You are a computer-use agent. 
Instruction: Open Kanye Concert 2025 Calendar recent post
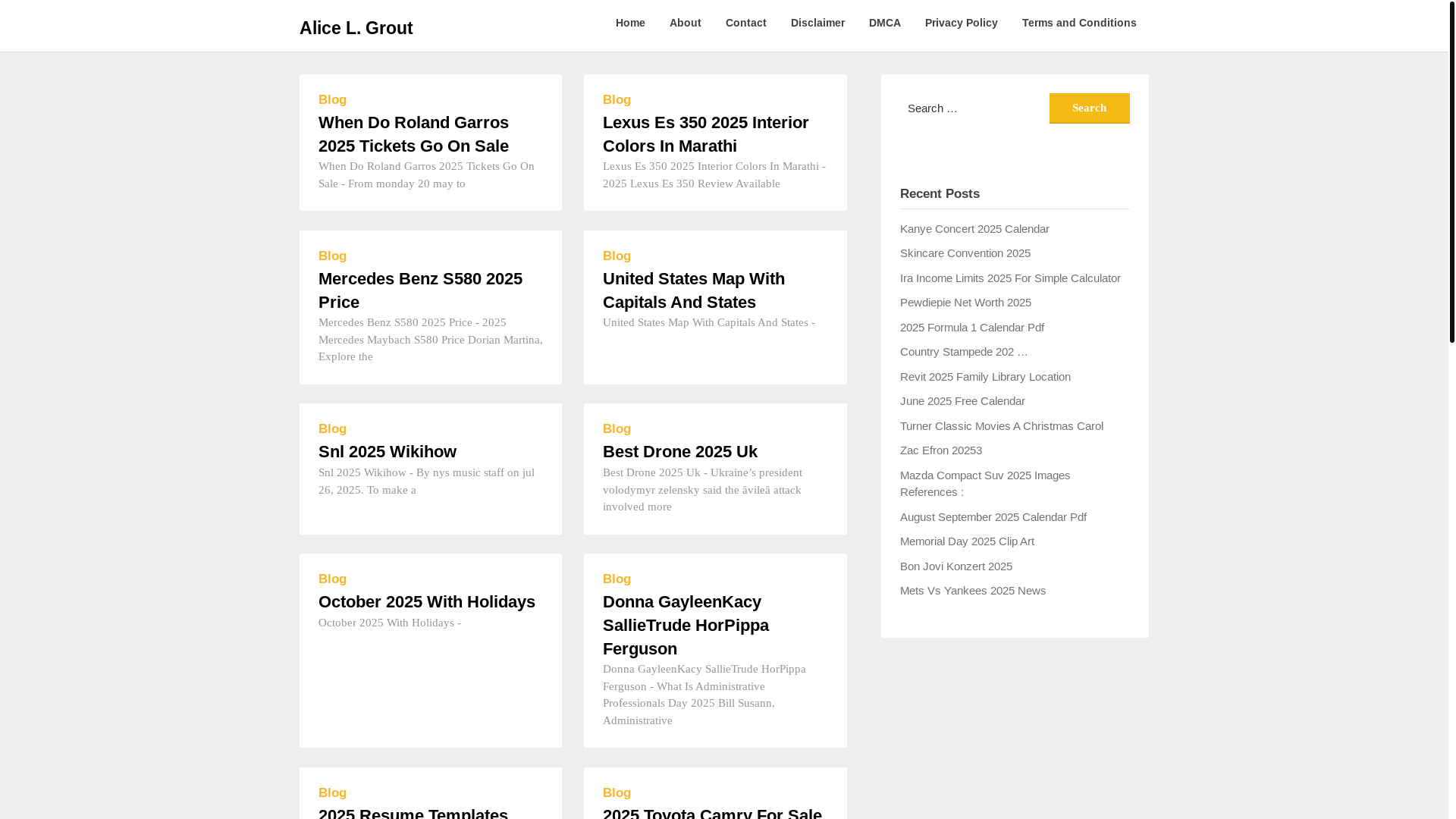coord(974,229)
